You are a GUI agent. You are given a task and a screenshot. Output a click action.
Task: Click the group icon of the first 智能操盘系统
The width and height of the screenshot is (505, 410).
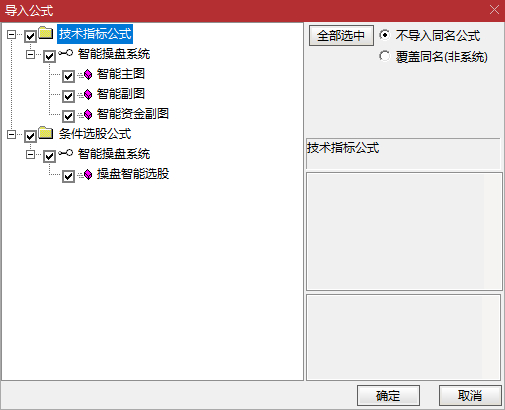click(x=65, y=53)
